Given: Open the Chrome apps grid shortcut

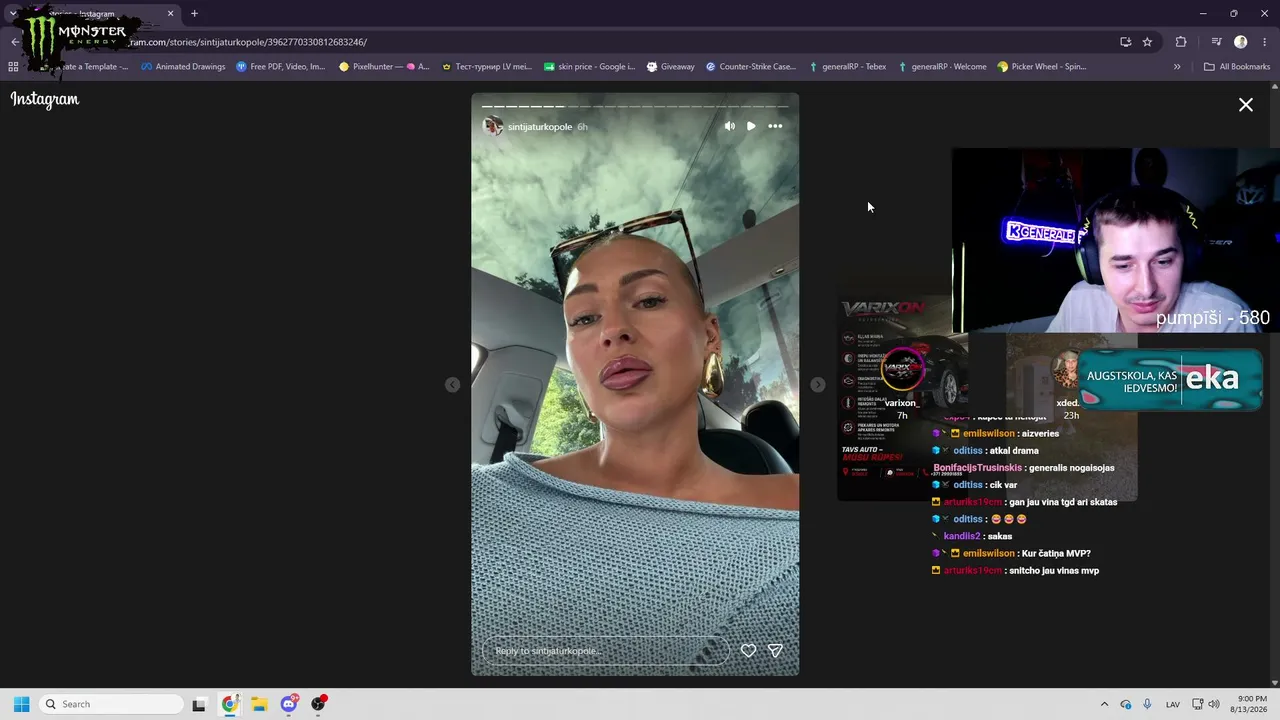Looking at the screenshot, I should tap(13, 67).
